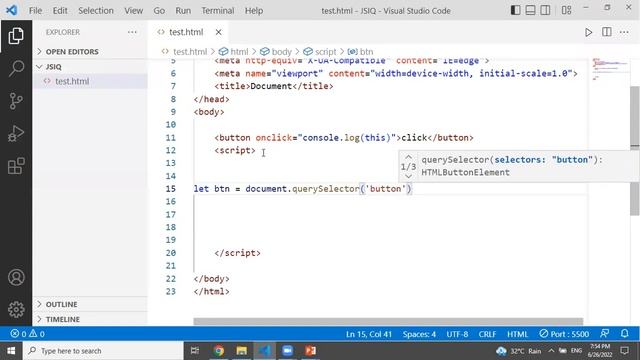The height and width of the screenshot is (360, 640).
Task: Open the View menu
Action: [x=133, y=11]
